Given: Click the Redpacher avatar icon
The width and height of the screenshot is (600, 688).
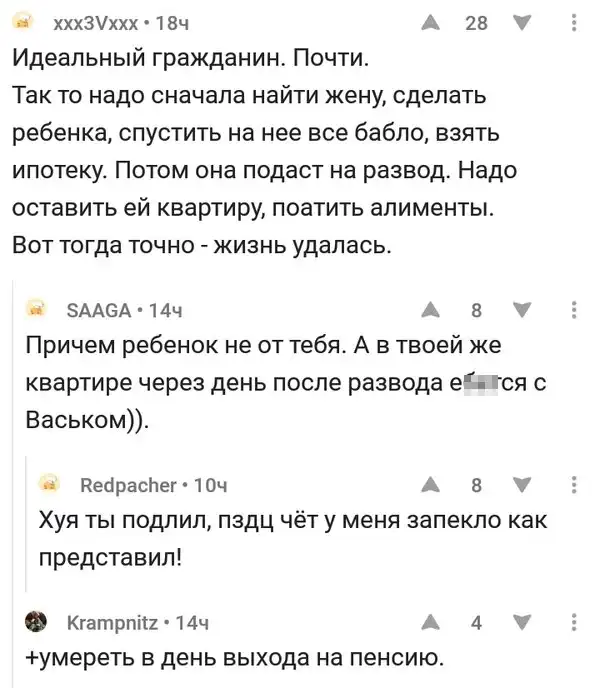Looking at the screenshot, I should point(47,486).
